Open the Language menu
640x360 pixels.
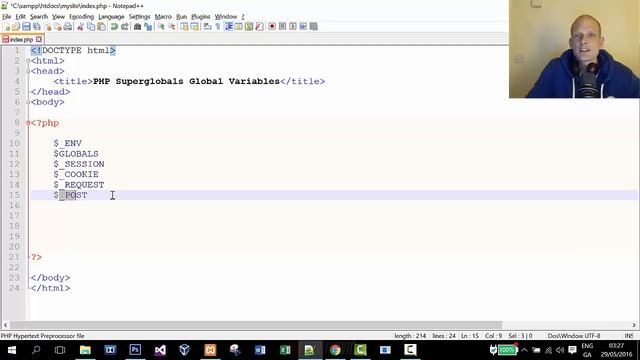point(111,17)
